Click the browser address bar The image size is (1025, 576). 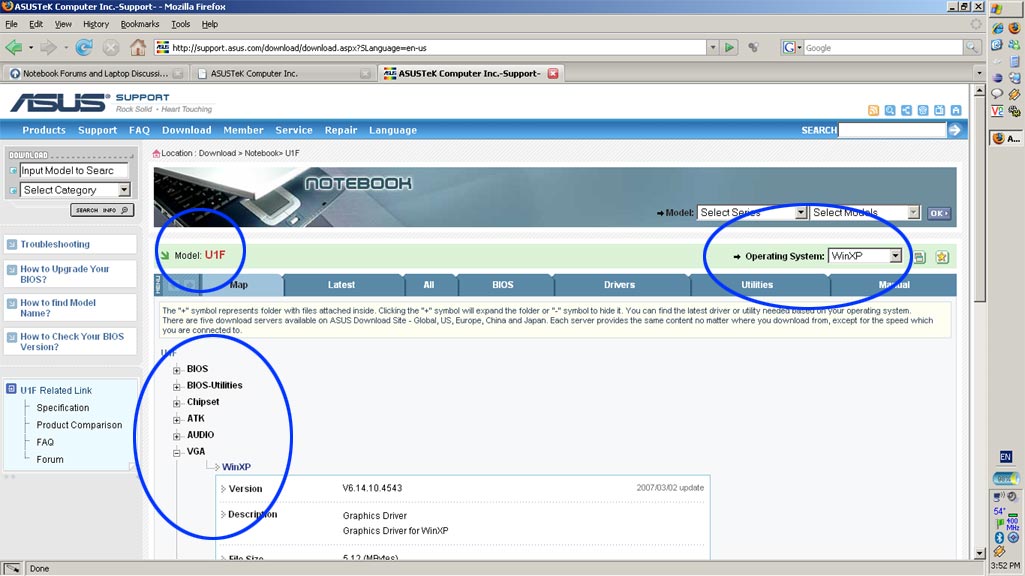(x=431, y=48)
